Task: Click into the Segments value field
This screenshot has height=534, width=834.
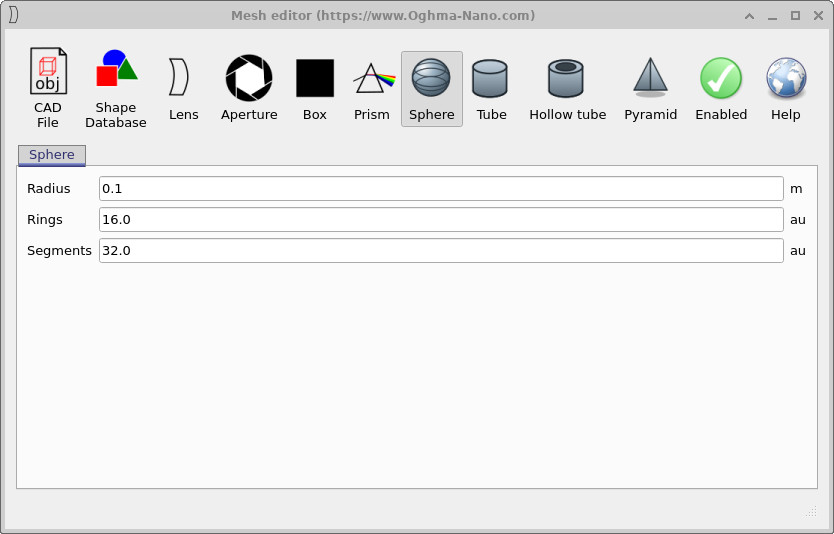Action: click(440, 251)
